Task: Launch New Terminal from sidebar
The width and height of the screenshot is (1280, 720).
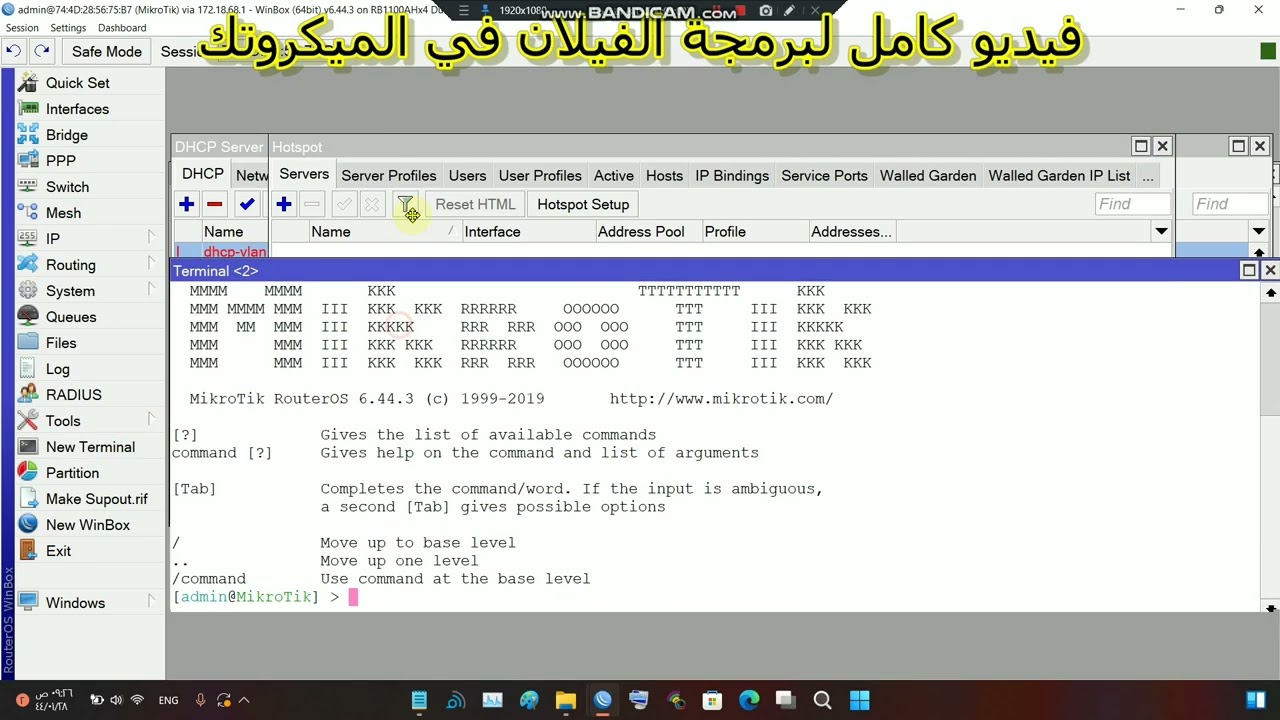Action: (90, 447)
